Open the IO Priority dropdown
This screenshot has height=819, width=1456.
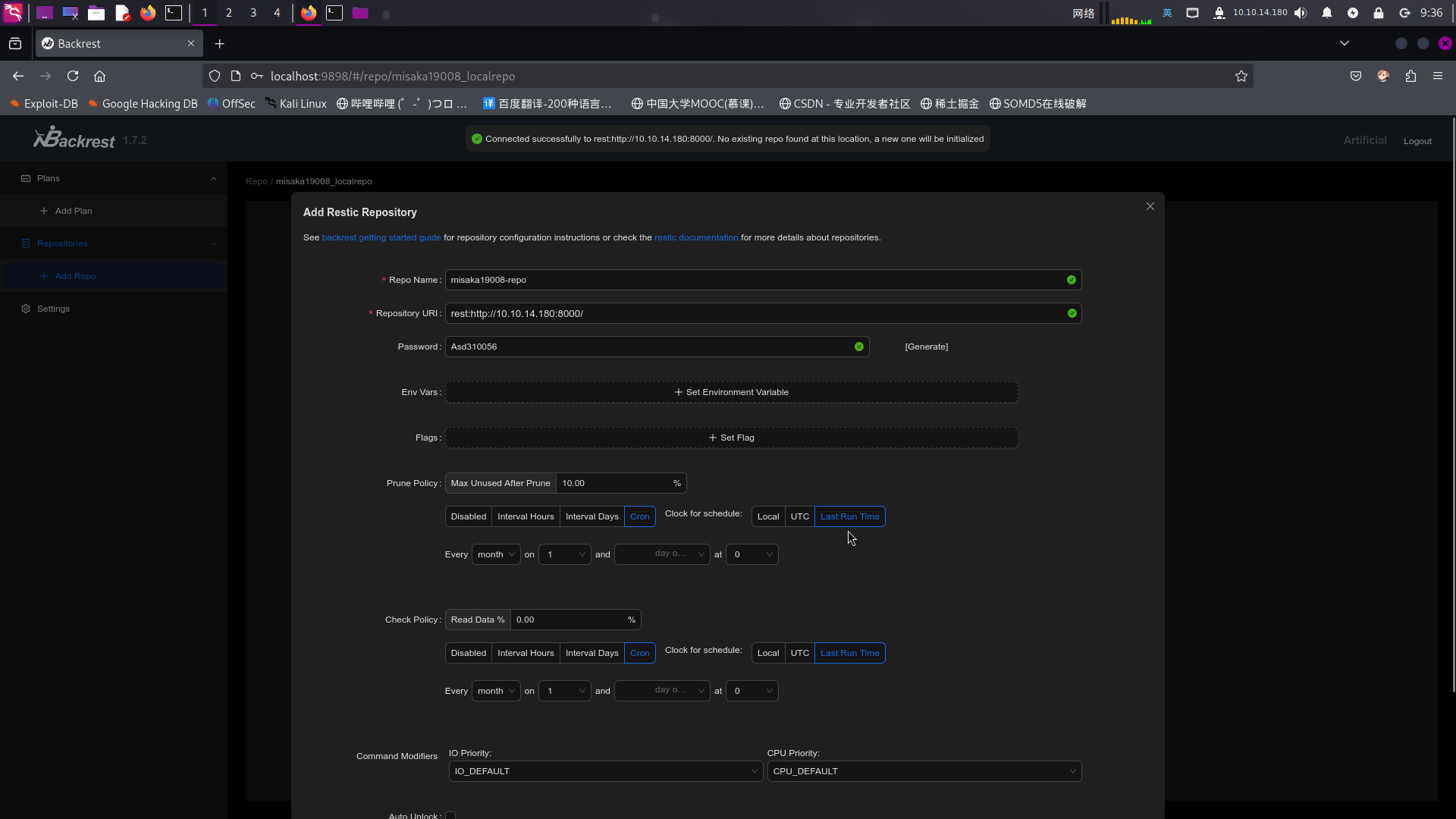tap(605, 771)
